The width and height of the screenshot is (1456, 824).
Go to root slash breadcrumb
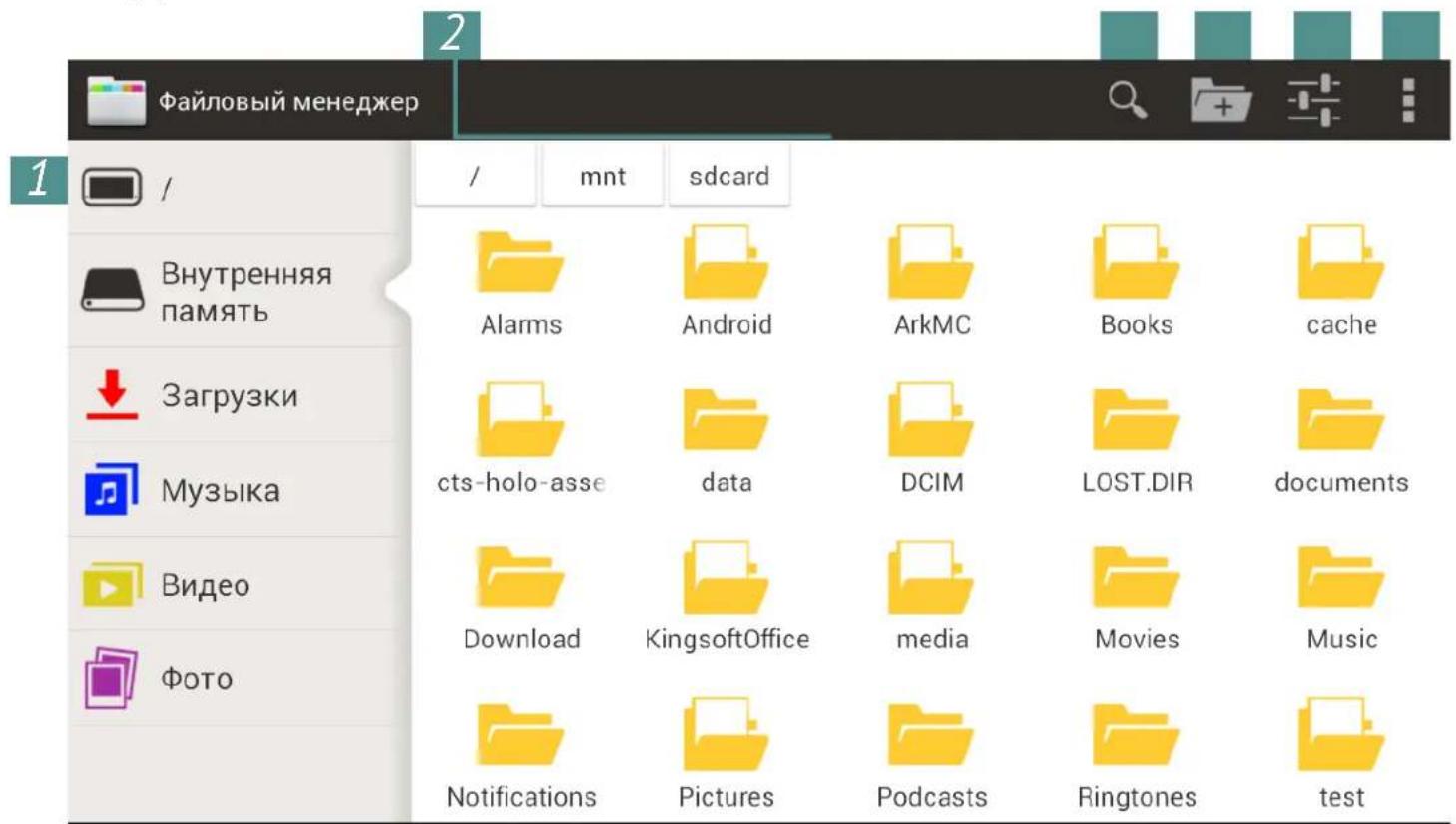pyautogui.click(x=475, y=176)
